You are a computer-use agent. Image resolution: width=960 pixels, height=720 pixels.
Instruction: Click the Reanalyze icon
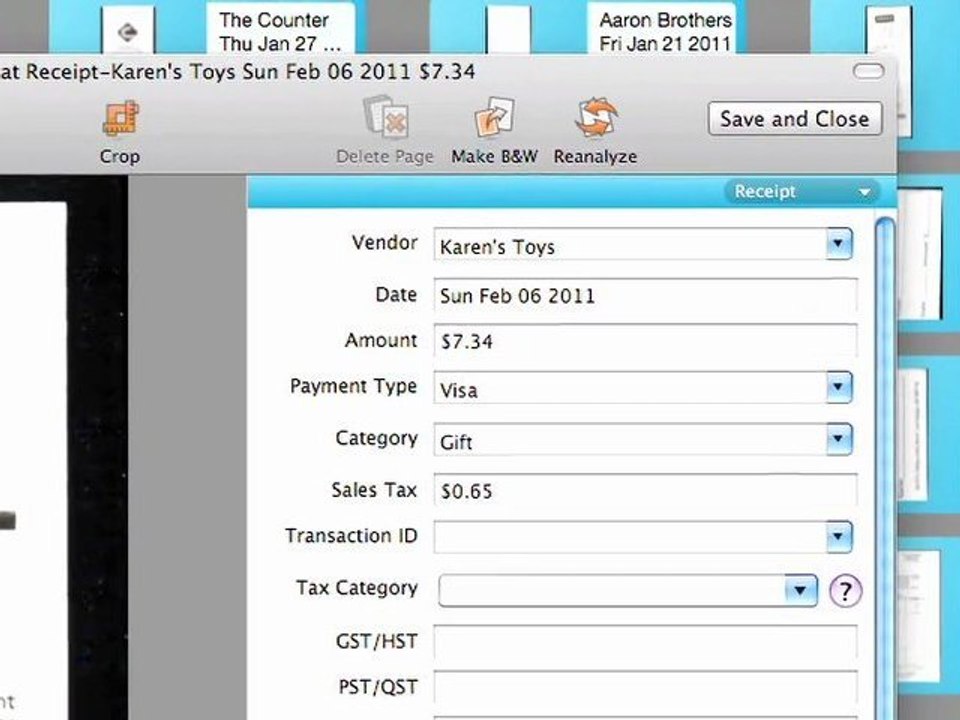[596, 116]
